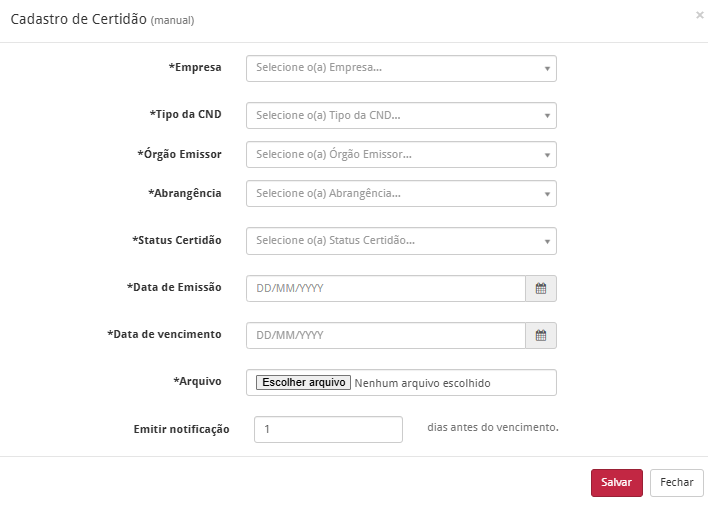Focus the Data de vencimento date field
Screen dimensions: 708x506
386,336
